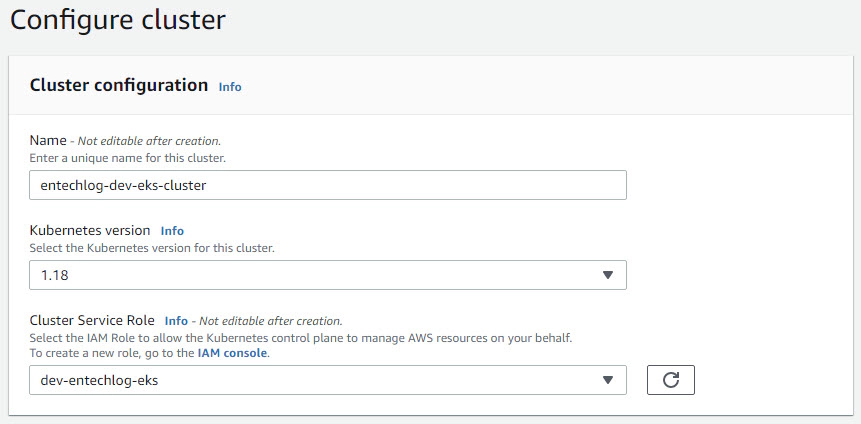This screenshot has height=424, width=861.
Task: Click the Cluster configuration section heading
Action: click(119, 85)
